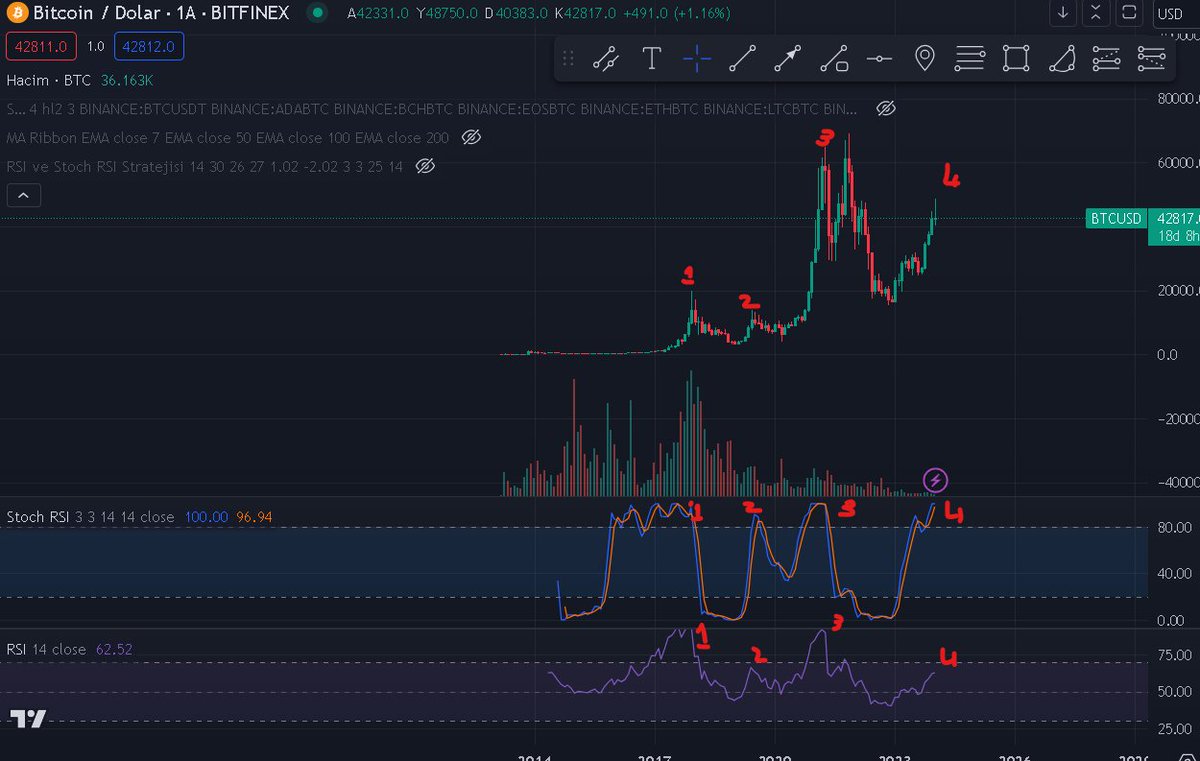Select the Horizontal Line tool

point(879,60)
